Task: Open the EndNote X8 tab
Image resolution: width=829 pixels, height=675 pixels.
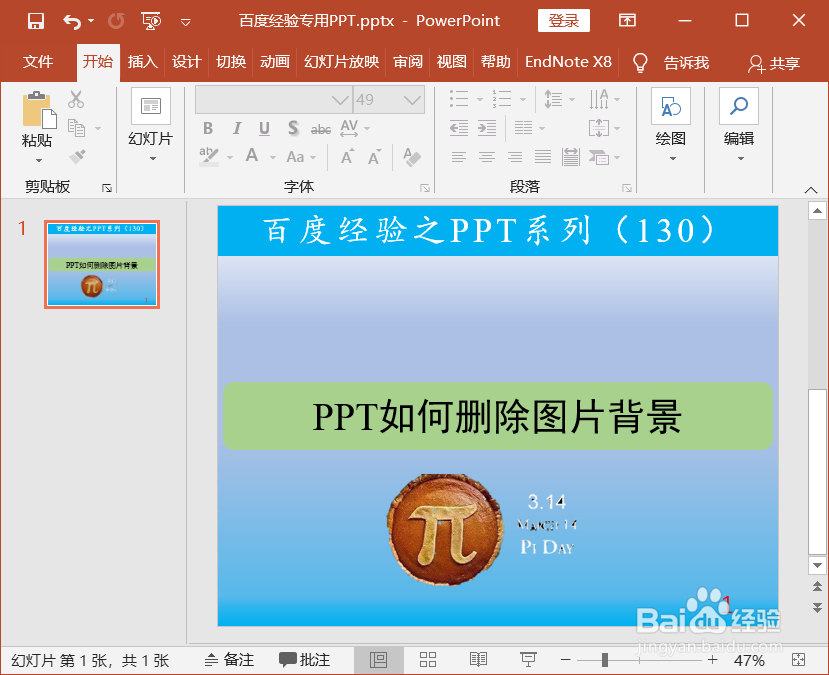Action: [x=568, y=62]
